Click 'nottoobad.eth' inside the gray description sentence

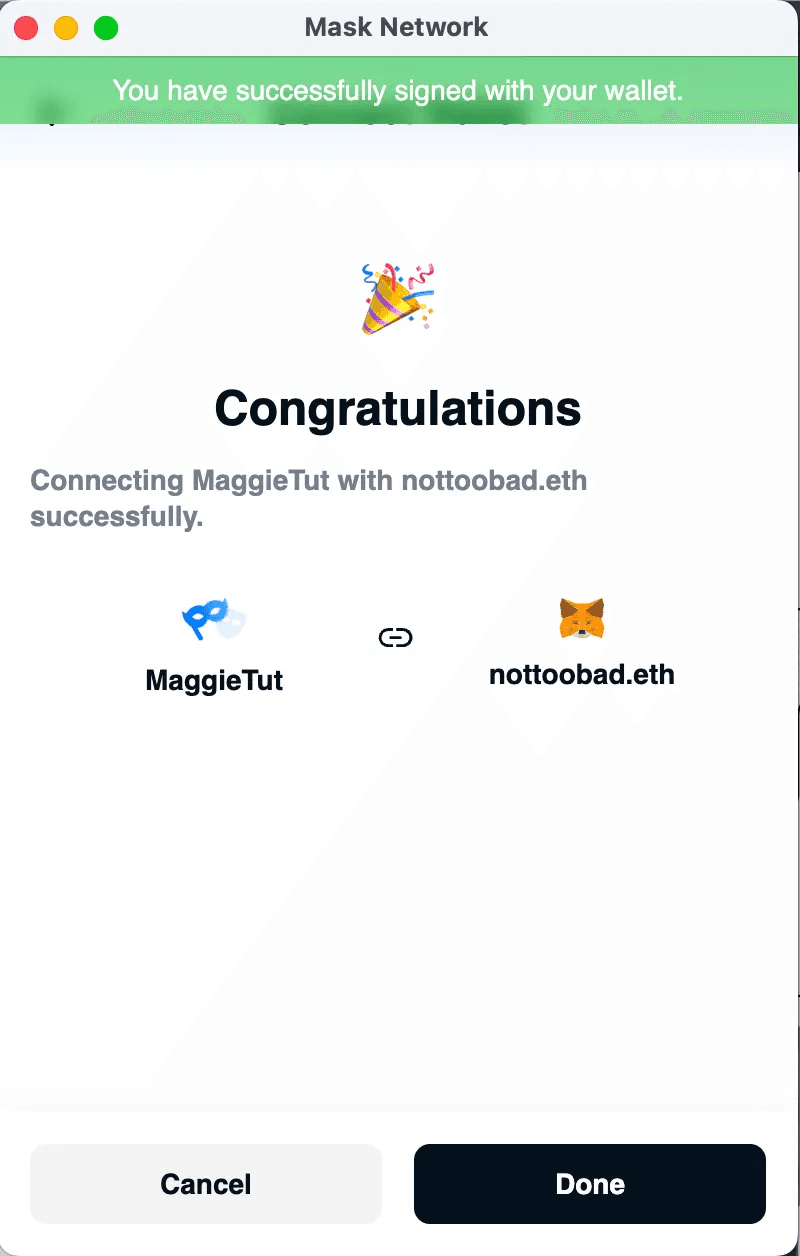(494, 481)
